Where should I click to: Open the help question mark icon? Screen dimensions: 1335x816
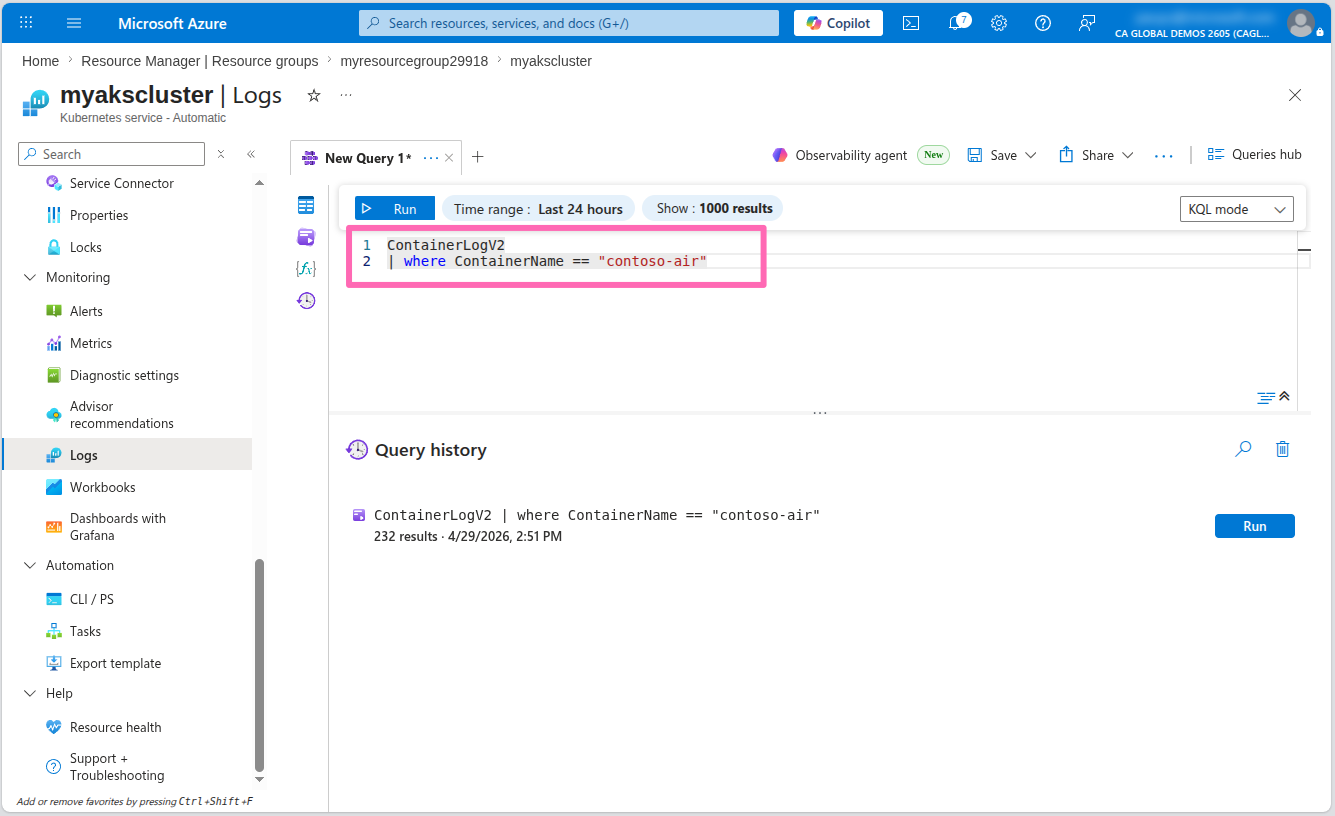[x=1043, y=23]
